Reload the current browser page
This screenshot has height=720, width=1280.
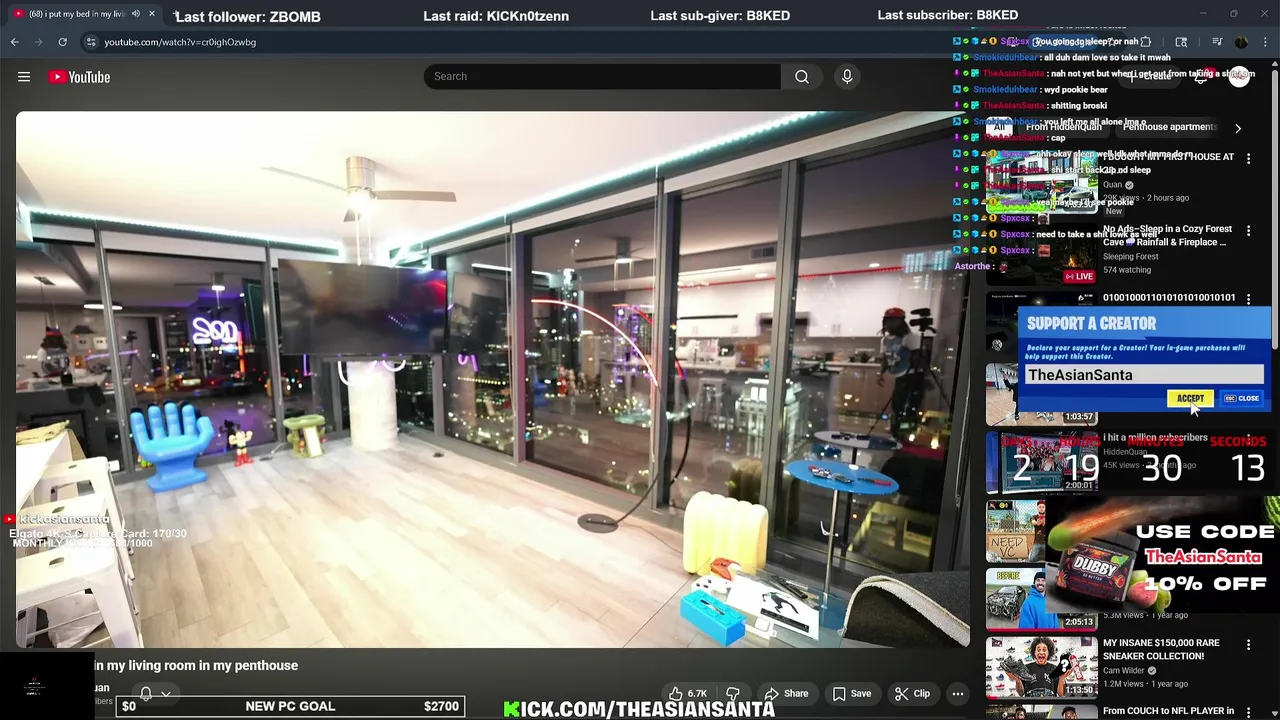click(62, 42)
